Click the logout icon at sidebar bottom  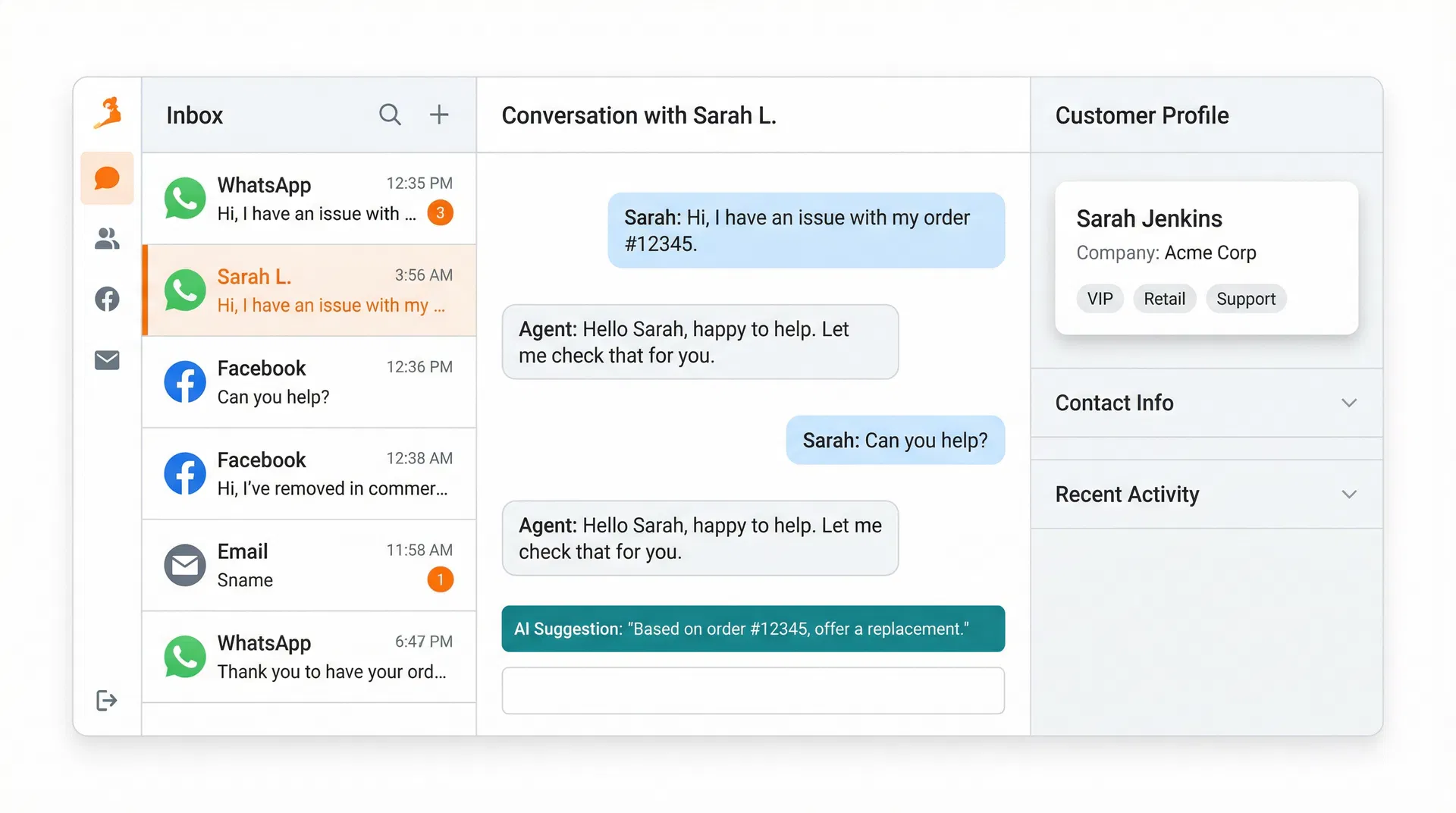106,700
